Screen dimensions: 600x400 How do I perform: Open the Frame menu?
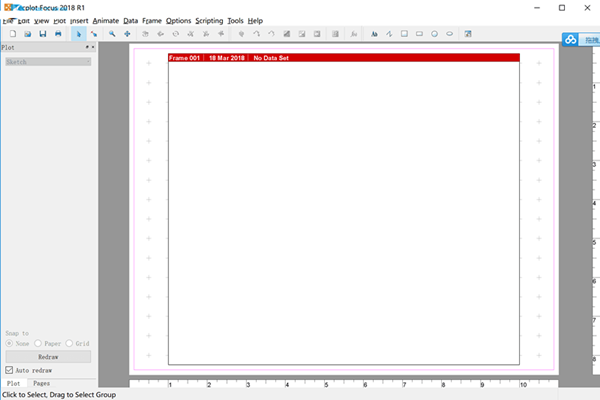pos(152,21)
